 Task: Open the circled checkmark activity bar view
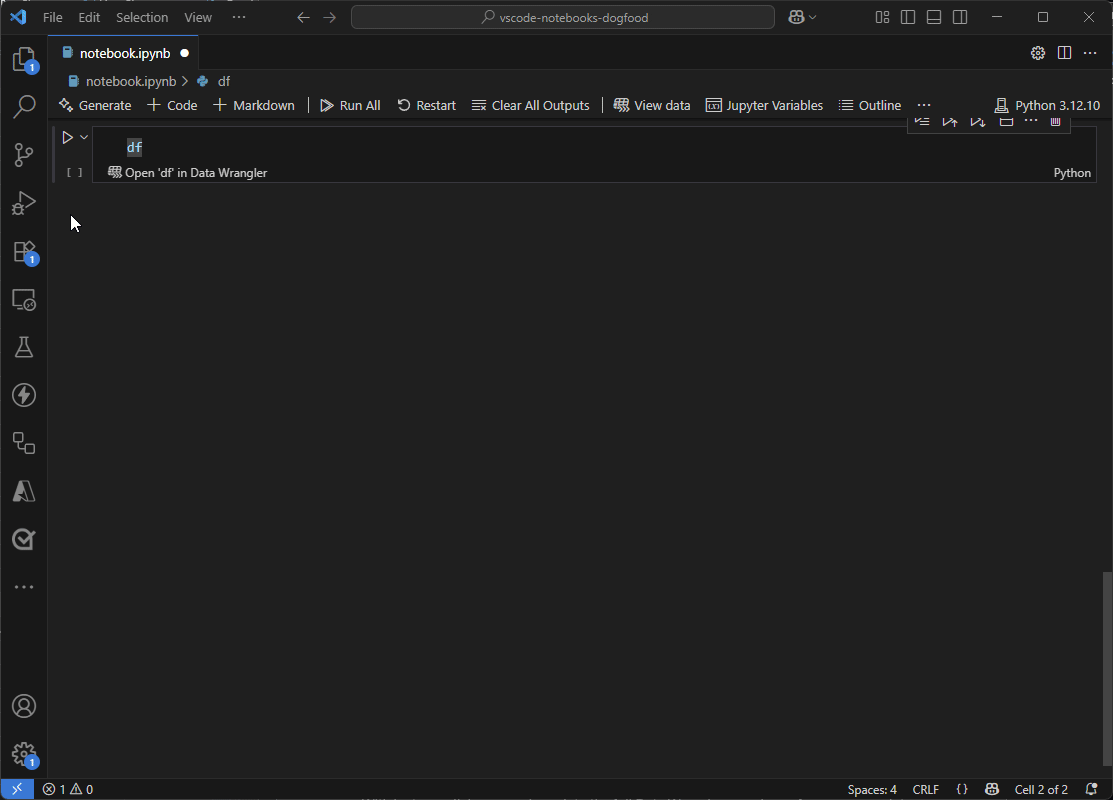tap(24, 539)
